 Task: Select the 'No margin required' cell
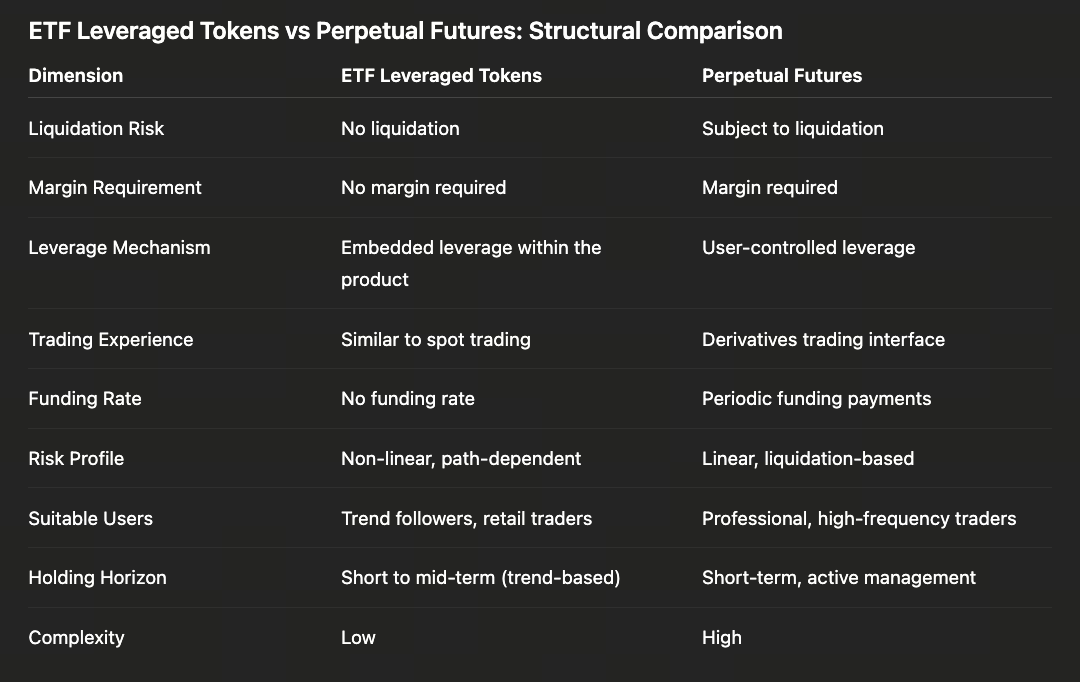click(x=423, y=188)
